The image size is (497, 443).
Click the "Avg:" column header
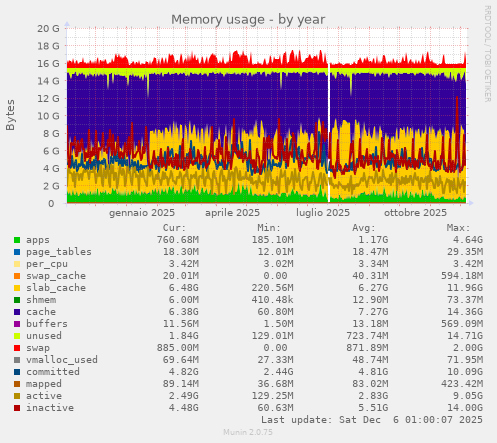pos(364,228)
